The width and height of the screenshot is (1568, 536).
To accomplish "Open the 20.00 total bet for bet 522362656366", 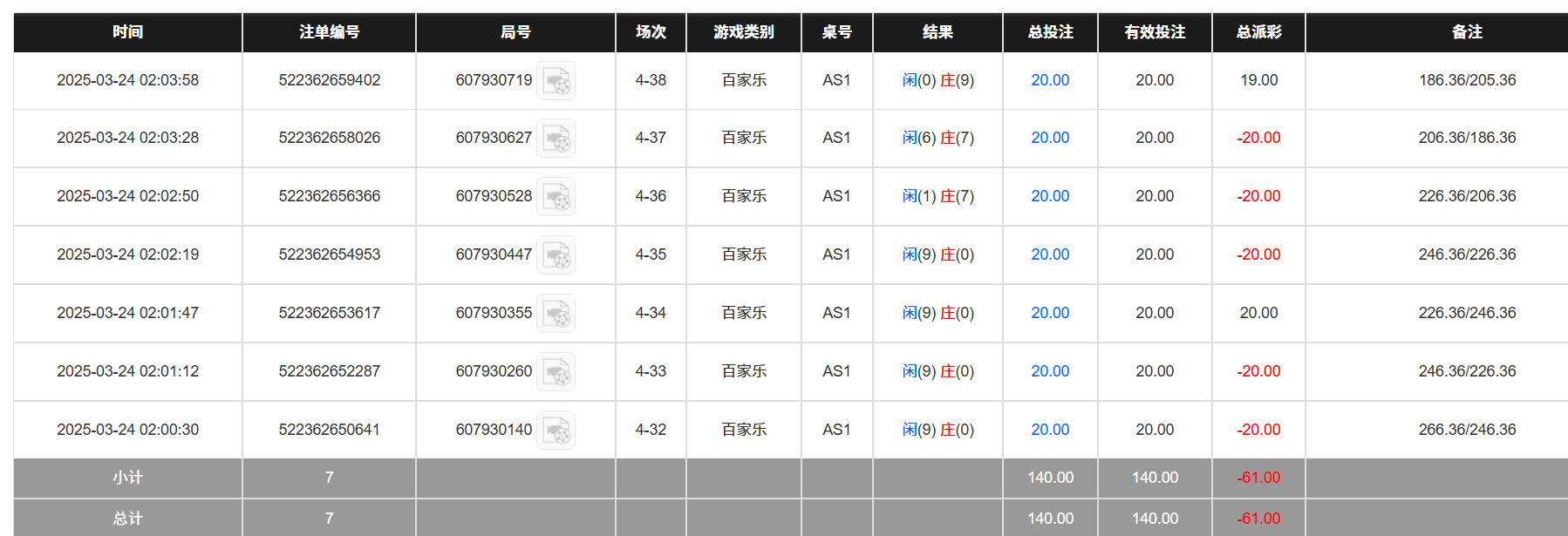I will [1049, 196].
